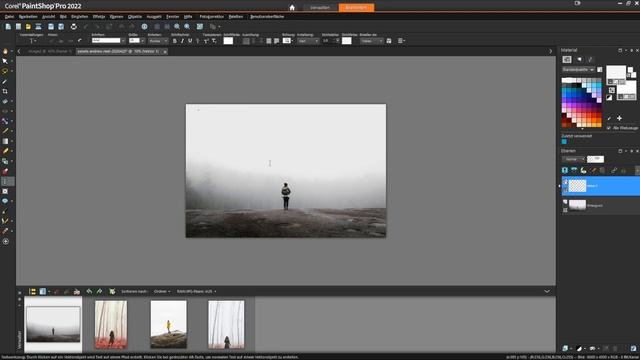The width and height of the screenshot is (640, 360).
Task: Toggle the Alle Werkzeuge checkbox
Action: (x=609, y=128)
